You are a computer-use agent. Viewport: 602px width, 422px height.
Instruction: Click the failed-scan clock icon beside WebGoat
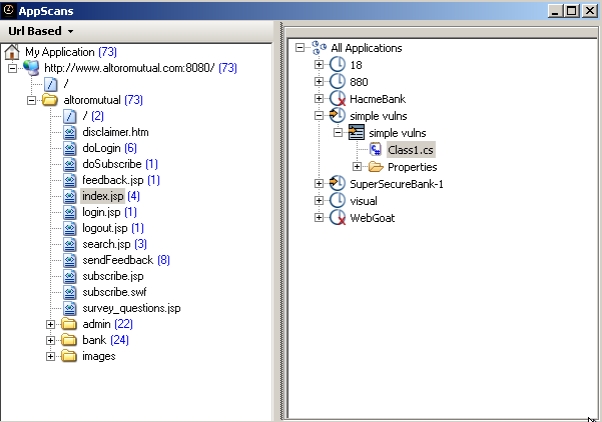(x=338, y=218)
